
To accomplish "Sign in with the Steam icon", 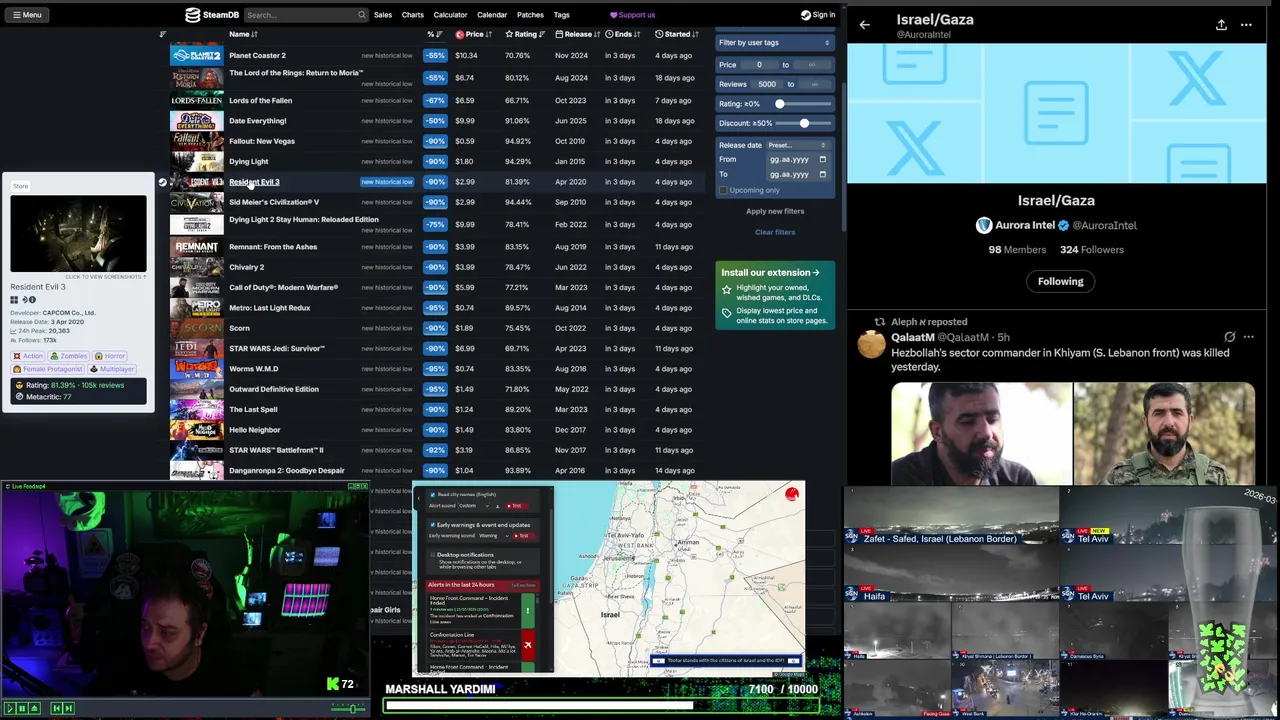I will [x=818, y=15].
